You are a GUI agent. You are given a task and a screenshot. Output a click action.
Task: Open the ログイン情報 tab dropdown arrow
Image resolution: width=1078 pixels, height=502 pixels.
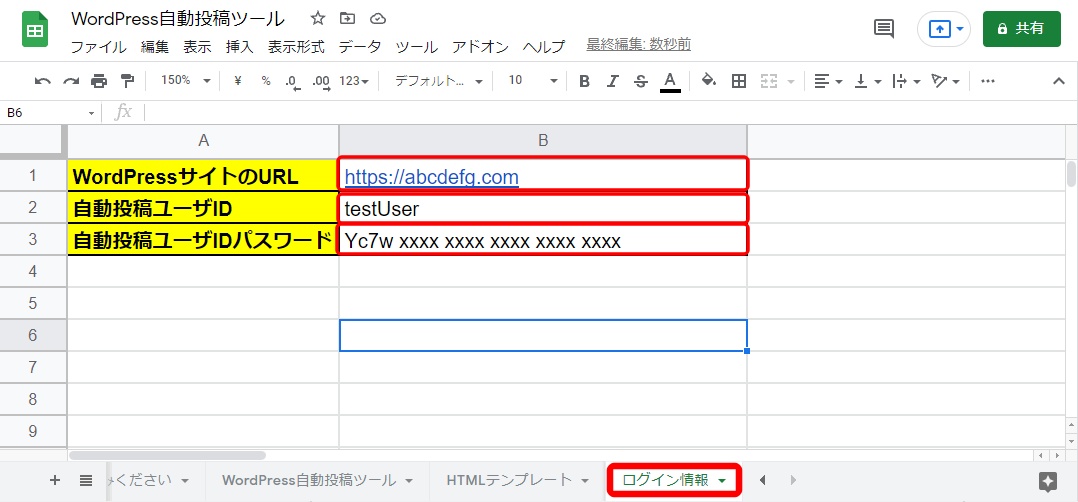click(x=722, y=481)
